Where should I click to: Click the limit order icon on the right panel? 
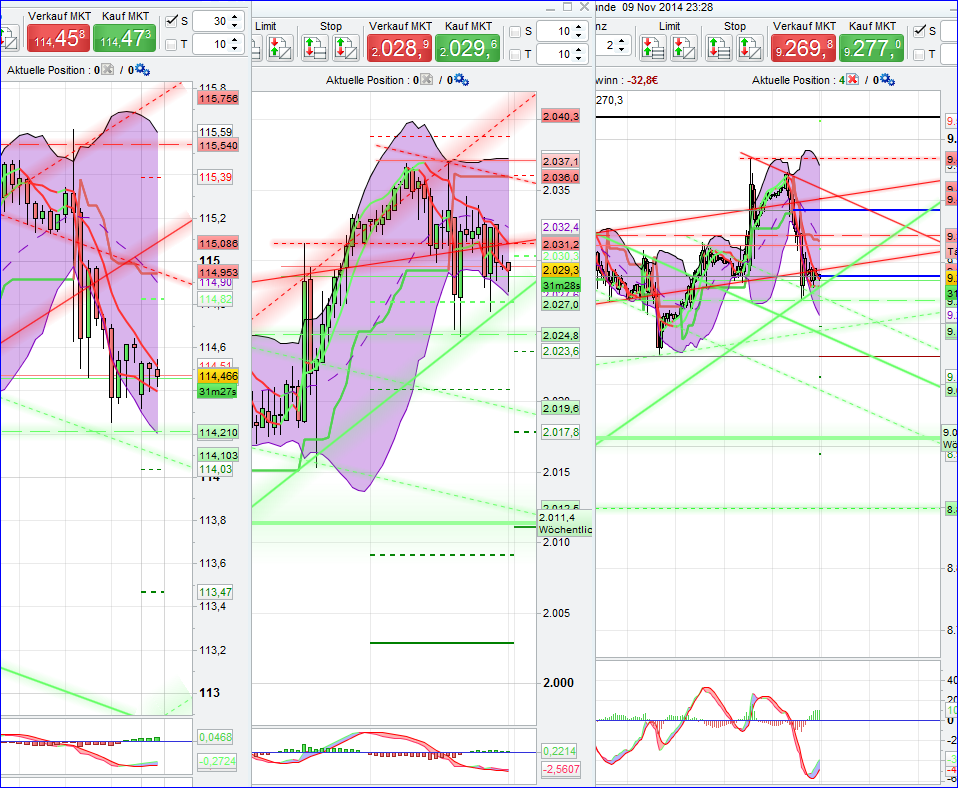[x=652, y=46]
